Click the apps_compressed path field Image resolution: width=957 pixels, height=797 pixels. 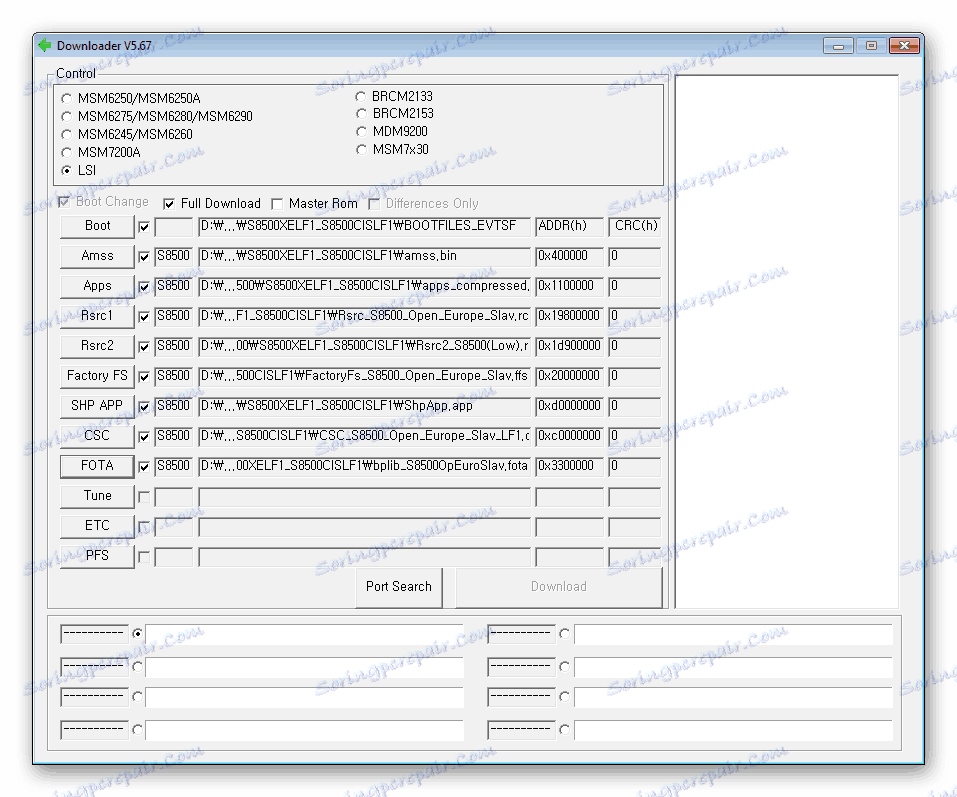click(x=364, y=286)
